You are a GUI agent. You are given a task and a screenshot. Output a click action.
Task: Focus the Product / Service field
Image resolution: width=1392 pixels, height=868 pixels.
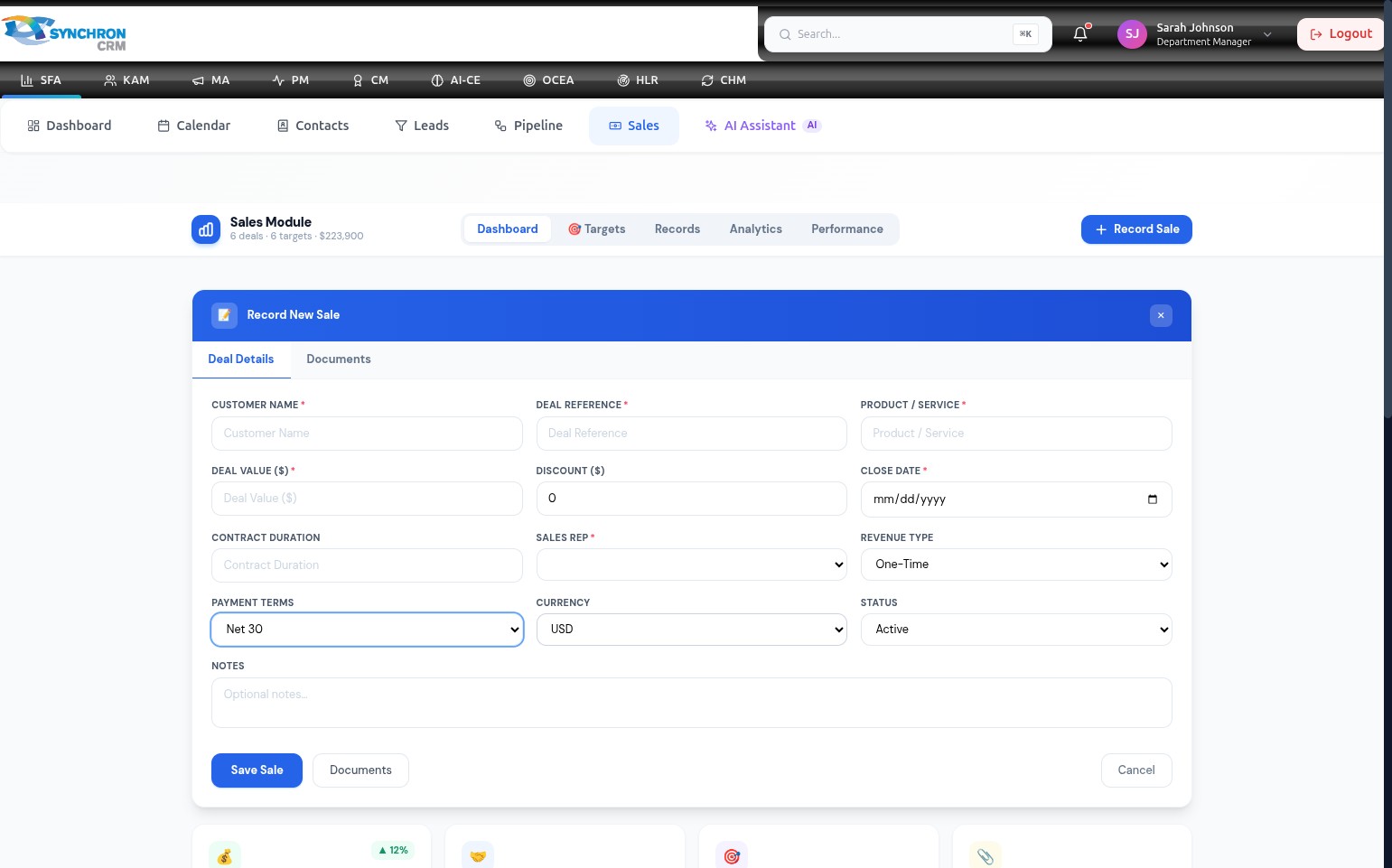[x=1016, y=434]
